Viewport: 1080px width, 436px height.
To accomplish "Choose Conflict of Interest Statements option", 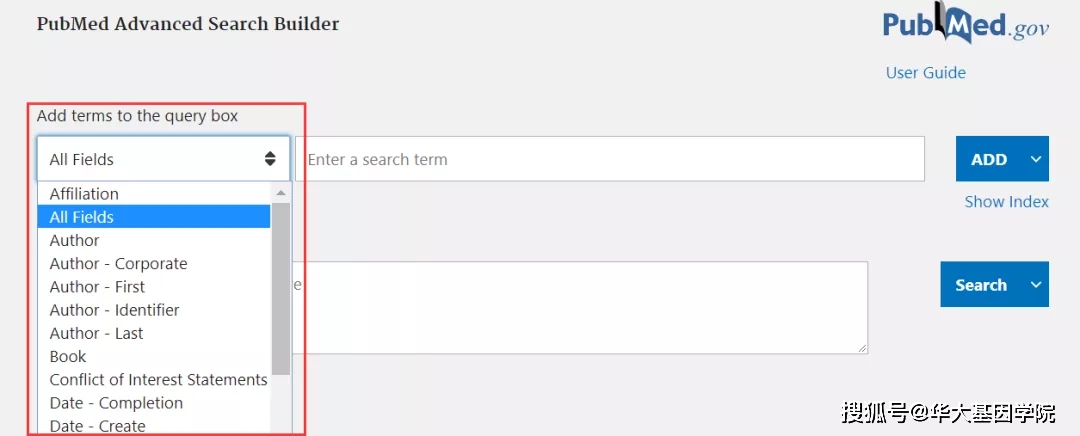I will [x=158, y=380].
